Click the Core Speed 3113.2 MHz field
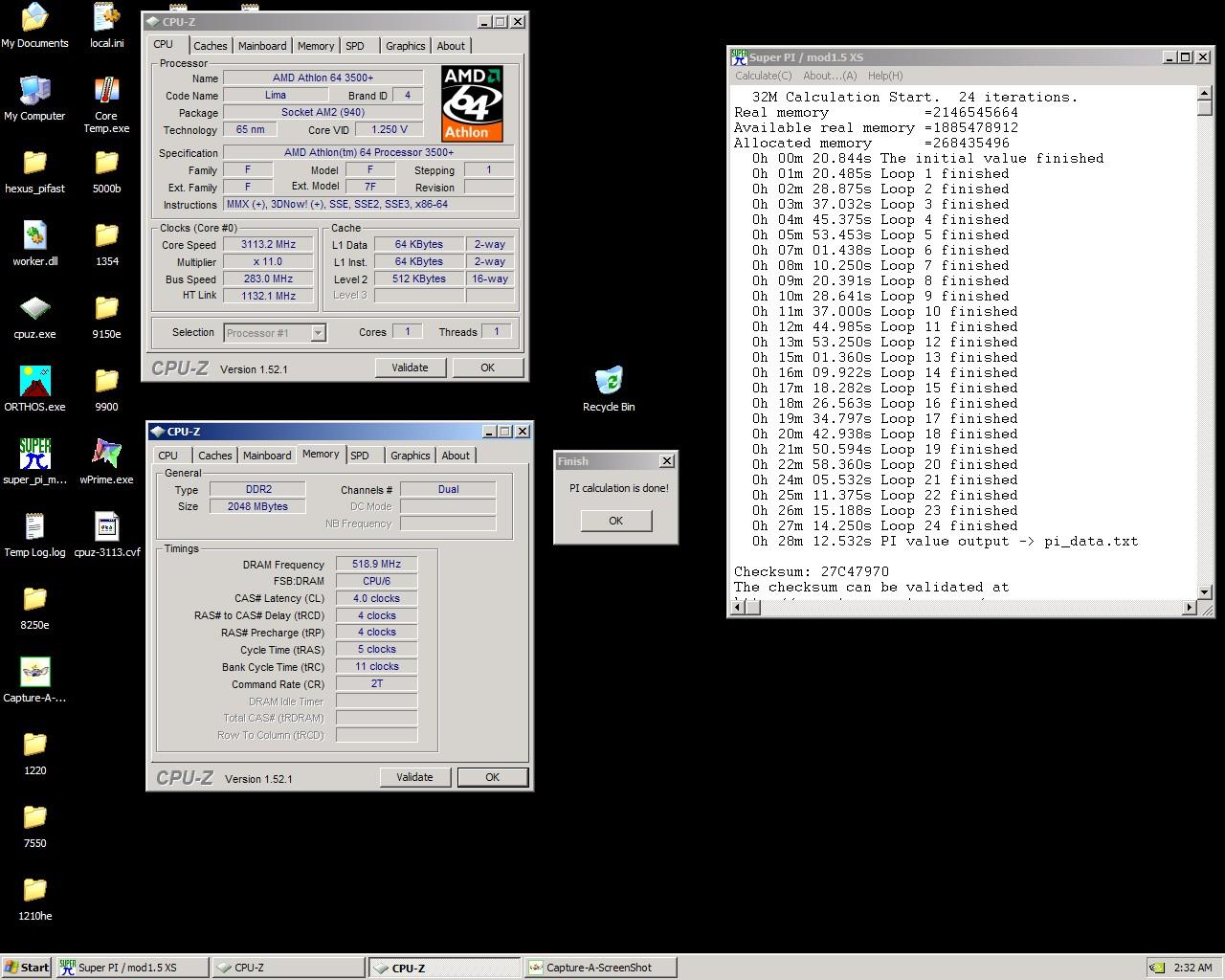This screenshot has height=980, width=1225. click(x=269, y=244)
